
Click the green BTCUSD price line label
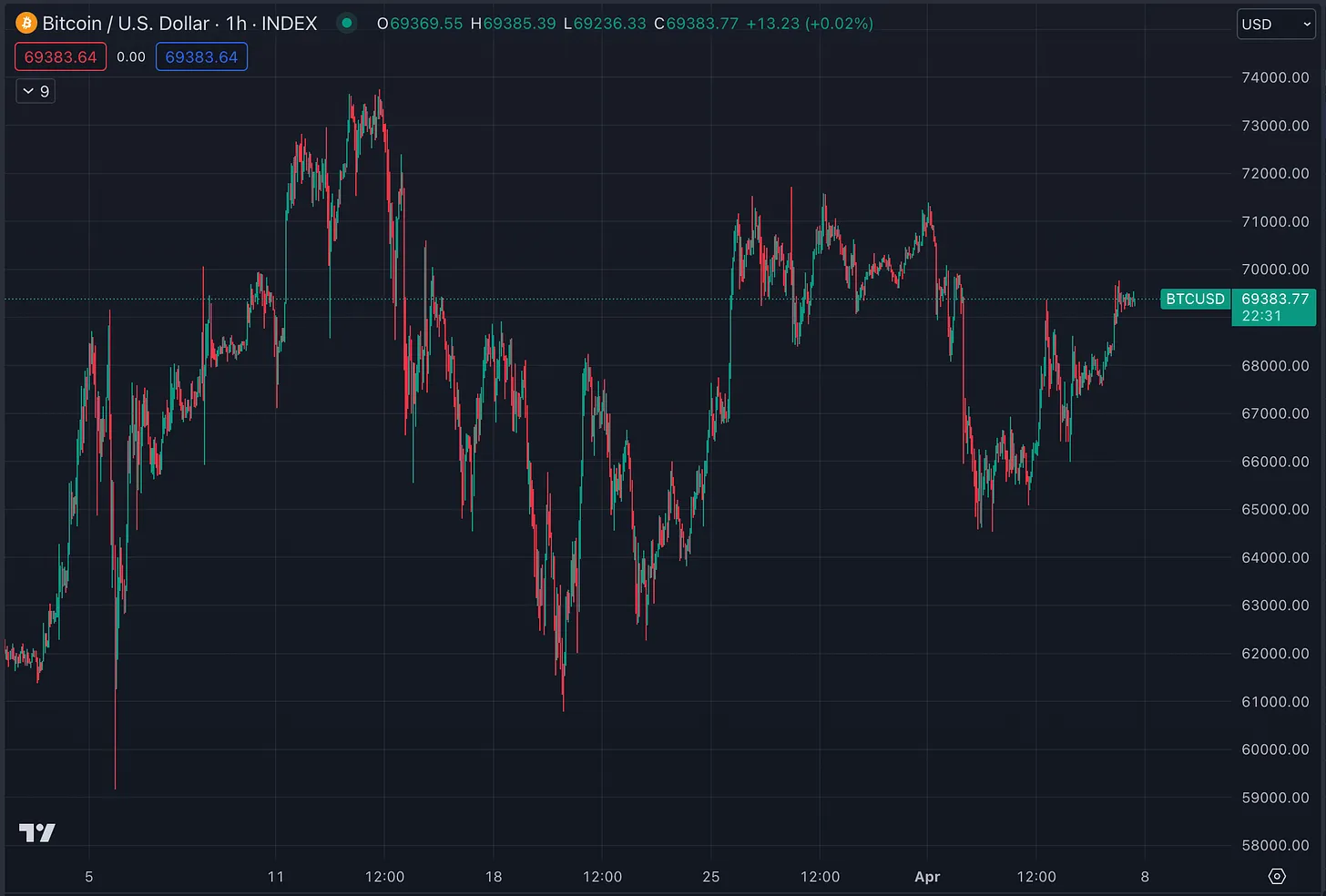(x=1195, y=299)
